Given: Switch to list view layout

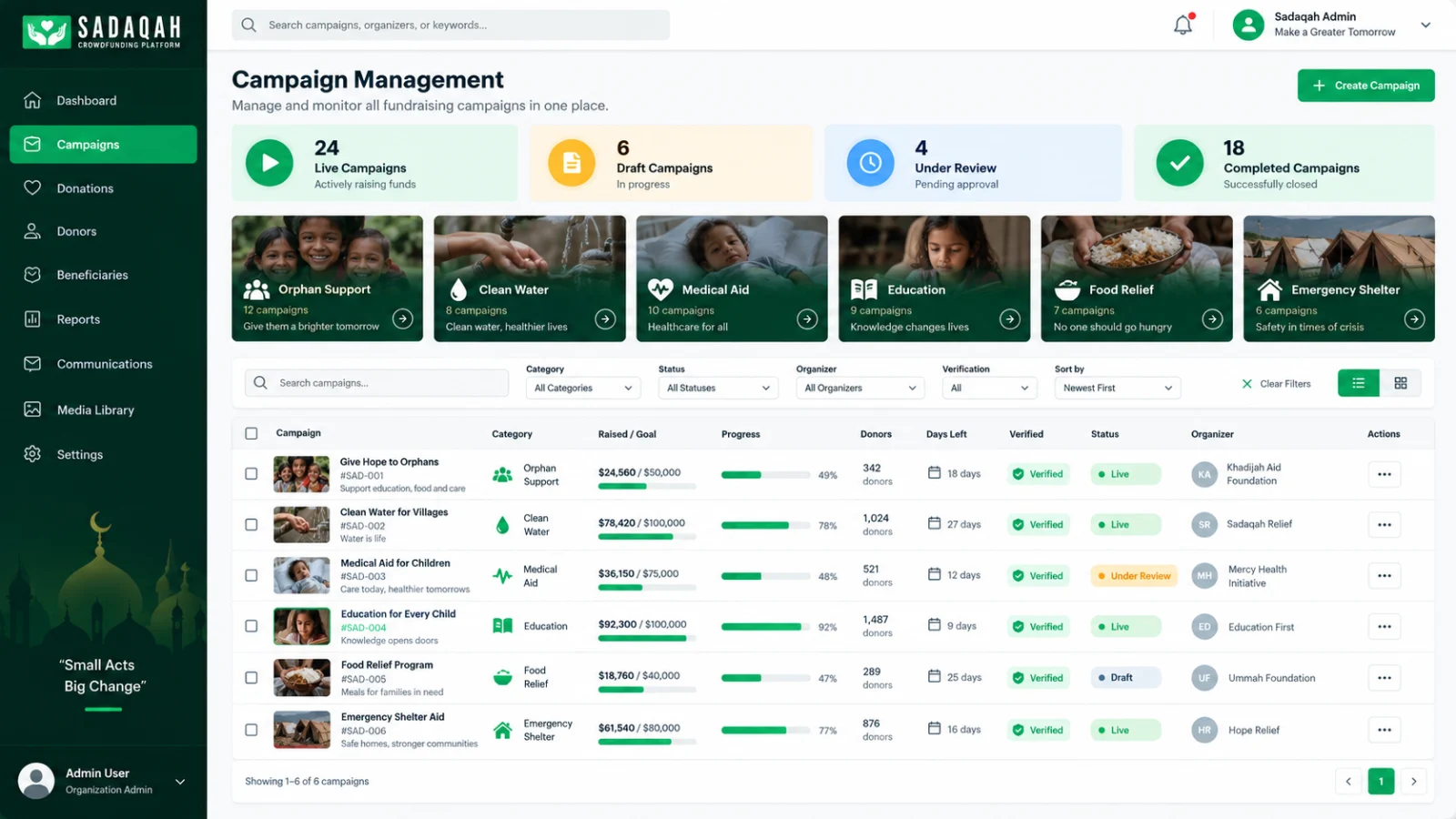Looking at the screenshot, I should pyautogui.click(x=1359, y=383).
